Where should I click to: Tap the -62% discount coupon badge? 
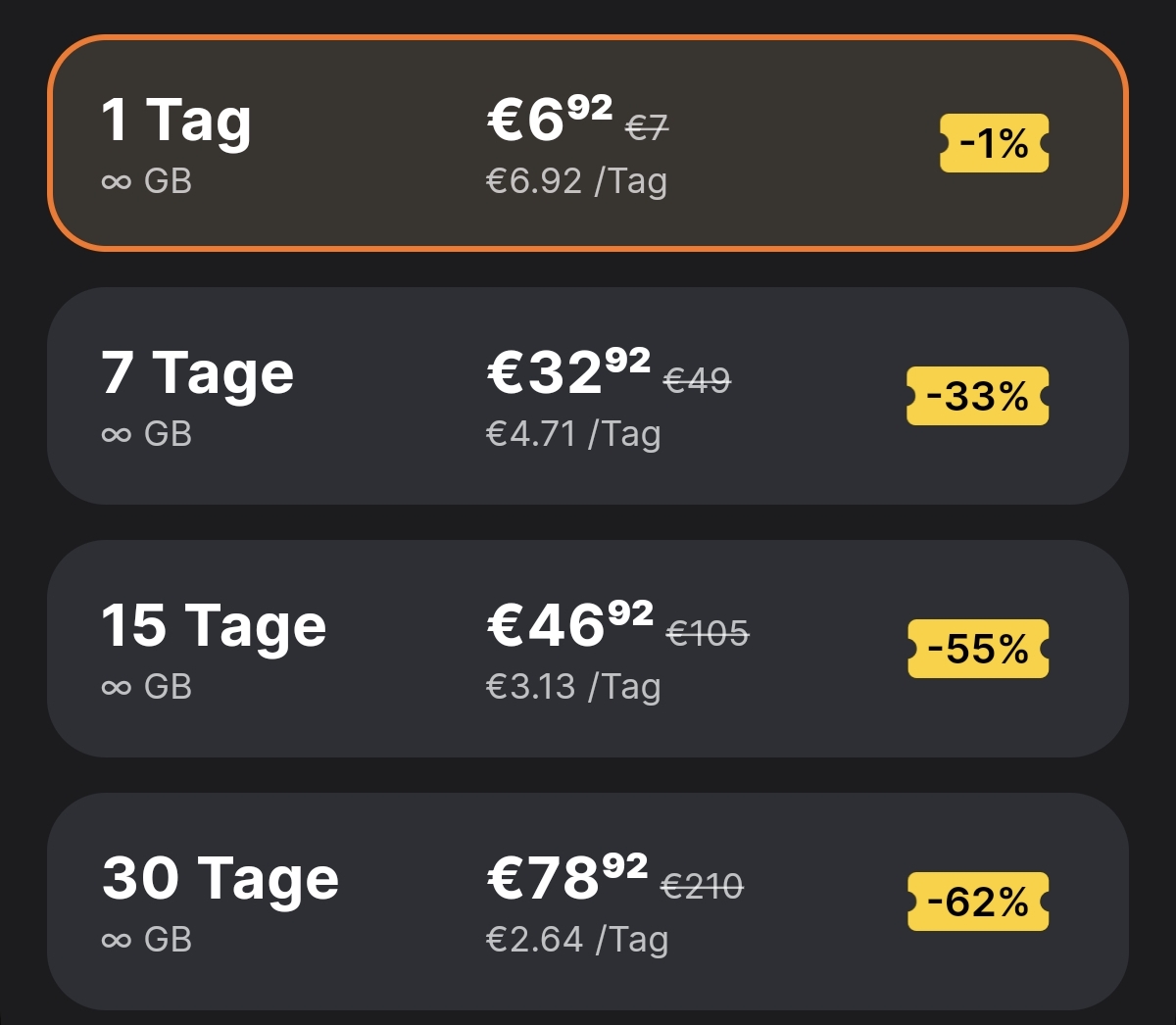[x=978, y=902]
